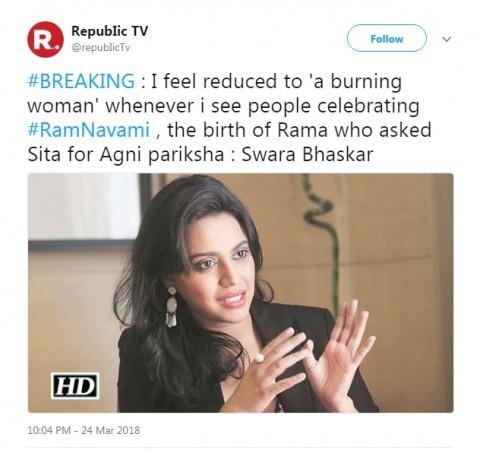
Task: Click the words Agni pariksha in tweet
Action: pos(162,155)
